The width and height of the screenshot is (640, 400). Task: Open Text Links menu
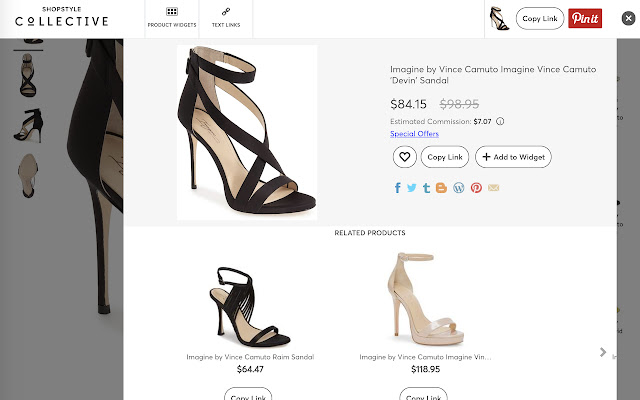pyautogui.click(x=226, y=18)
